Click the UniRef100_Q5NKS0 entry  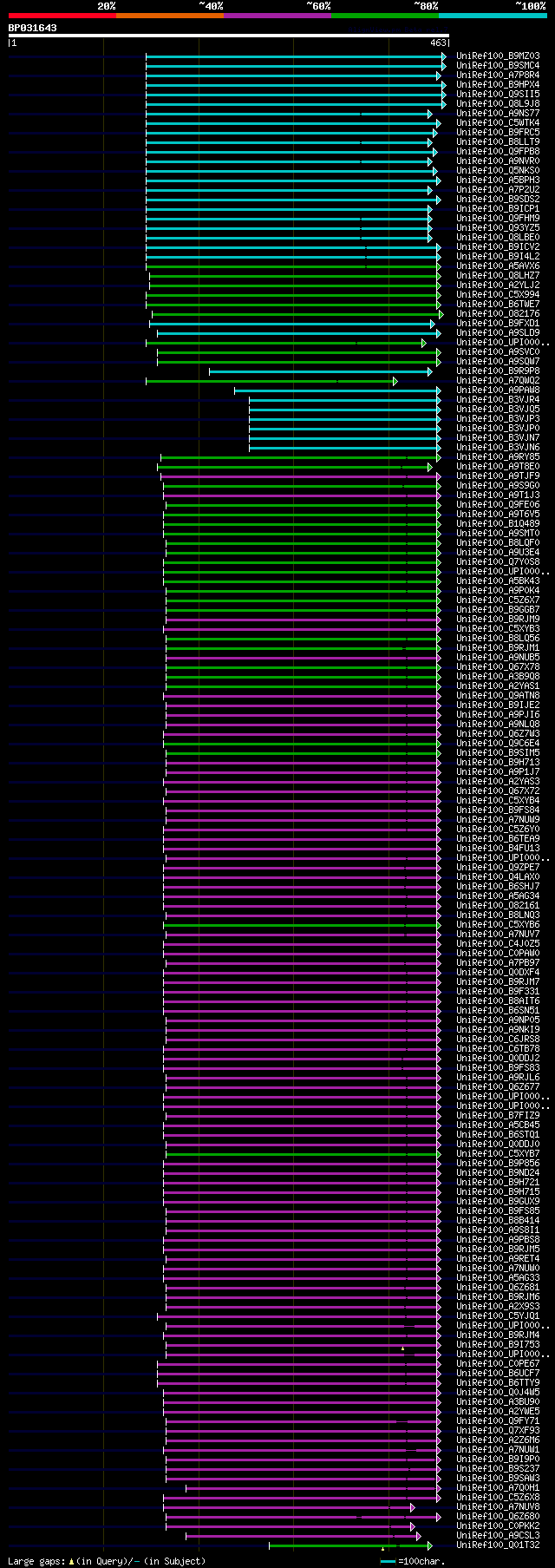point(498,170)
